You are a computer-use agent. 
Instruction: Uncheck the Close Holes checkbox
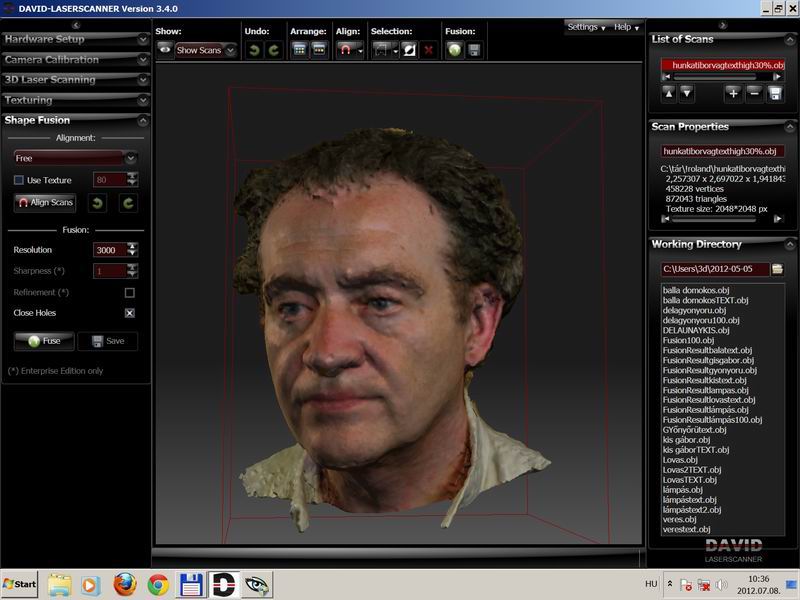[129, 313]
